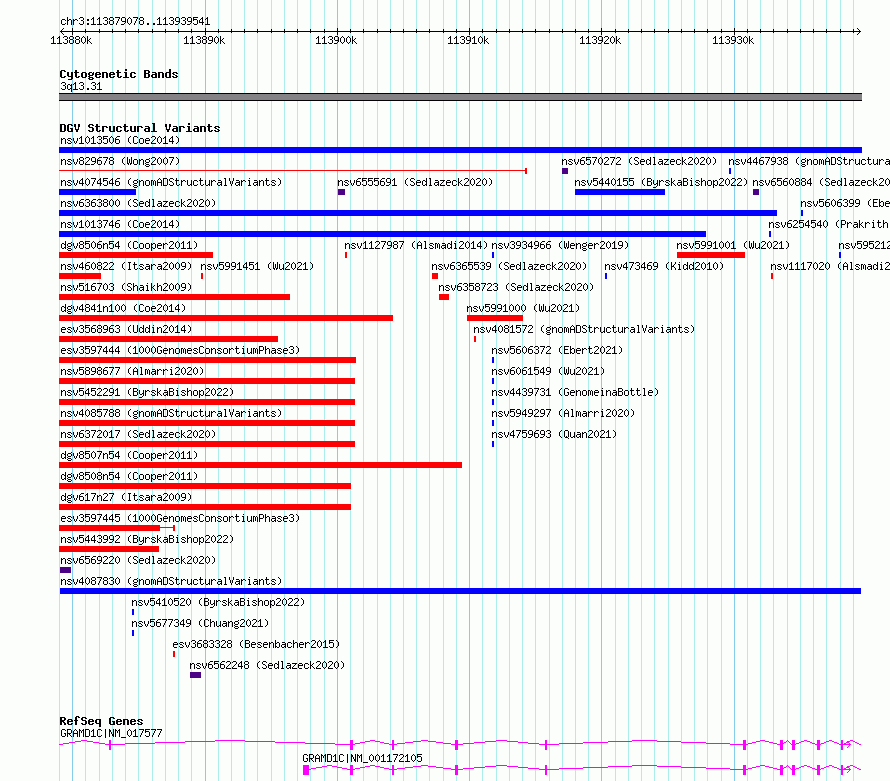Open nsv473469 (Kidd2010) label
Viewport: 890px width, 781px height.
664,266
